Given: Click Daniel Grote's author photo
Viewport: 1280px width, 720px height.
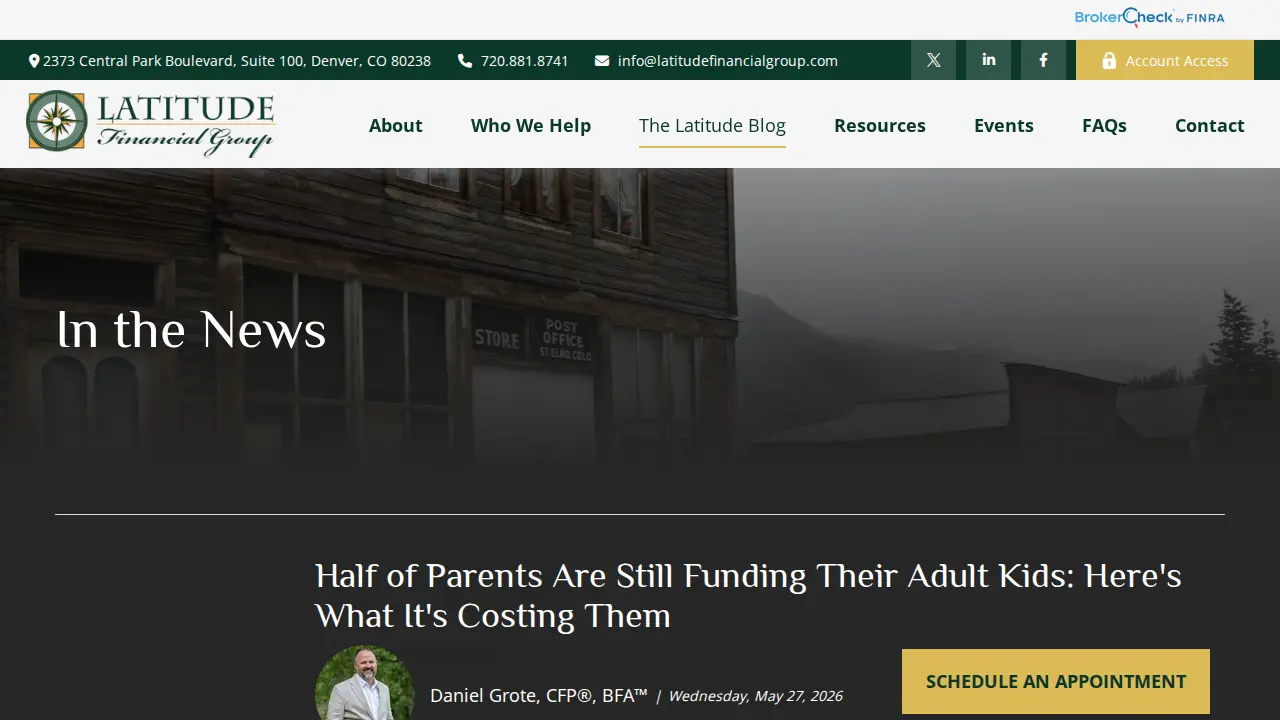Looking at the screenshot, I should coord(365,684).
